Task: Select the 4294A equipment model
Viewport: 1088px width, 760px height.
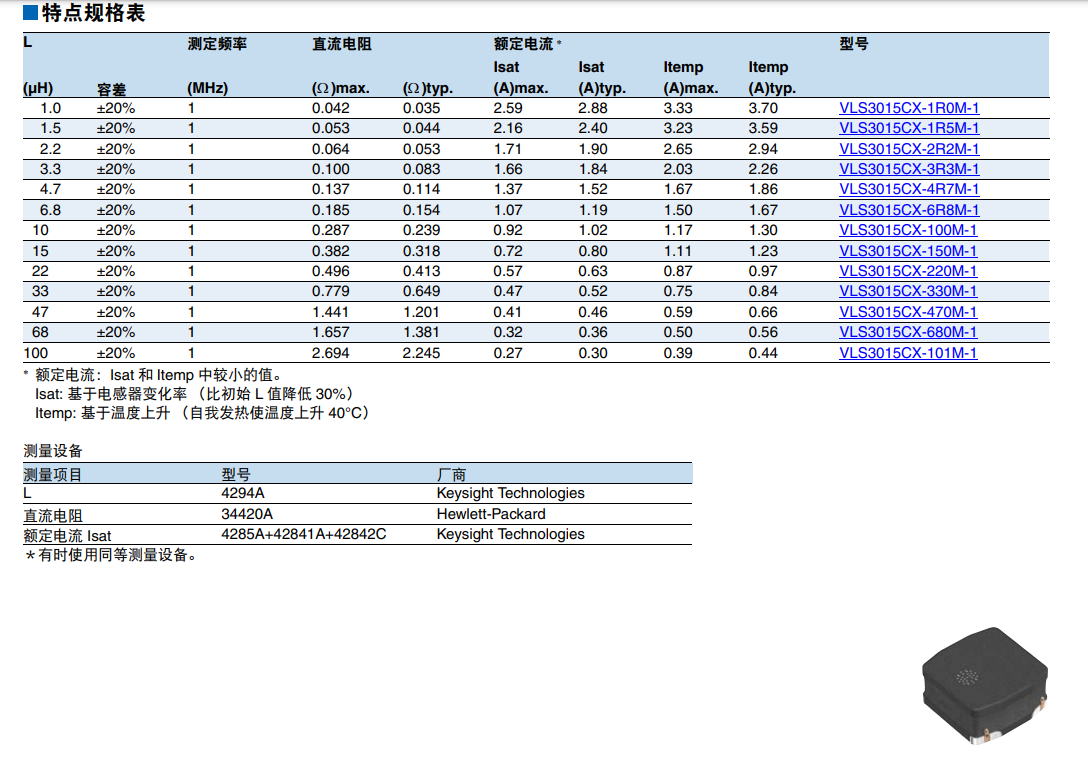Action: (x=243, y=493)
